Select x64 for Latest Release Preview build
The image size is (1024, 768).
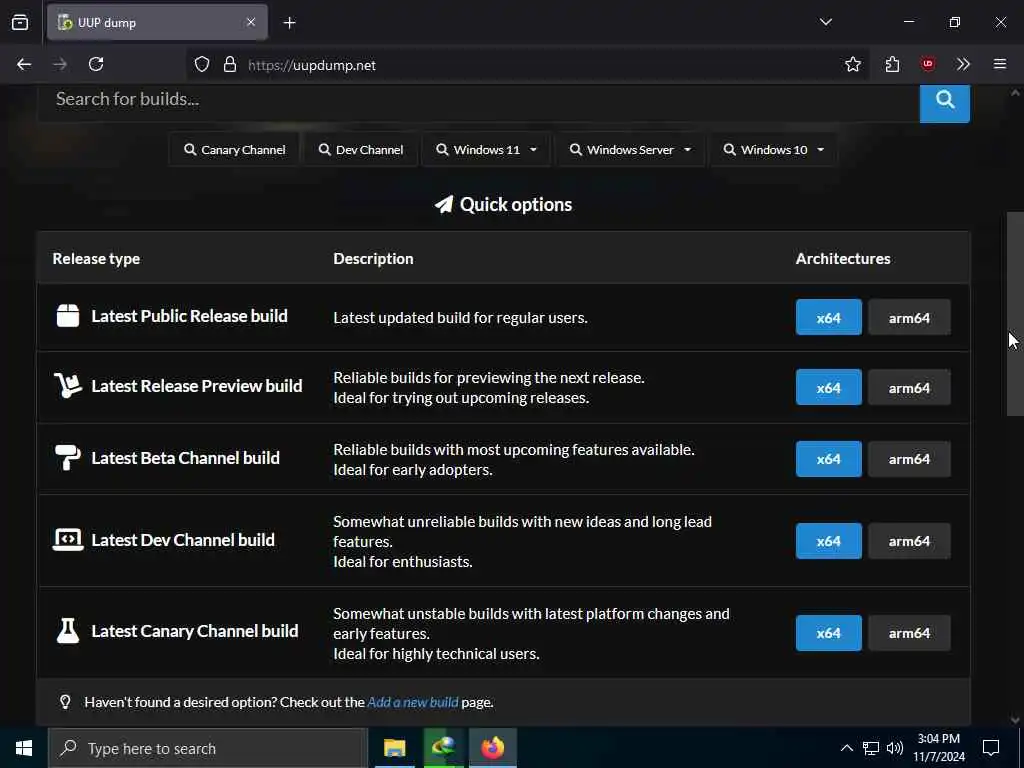(x=828, y=387)
